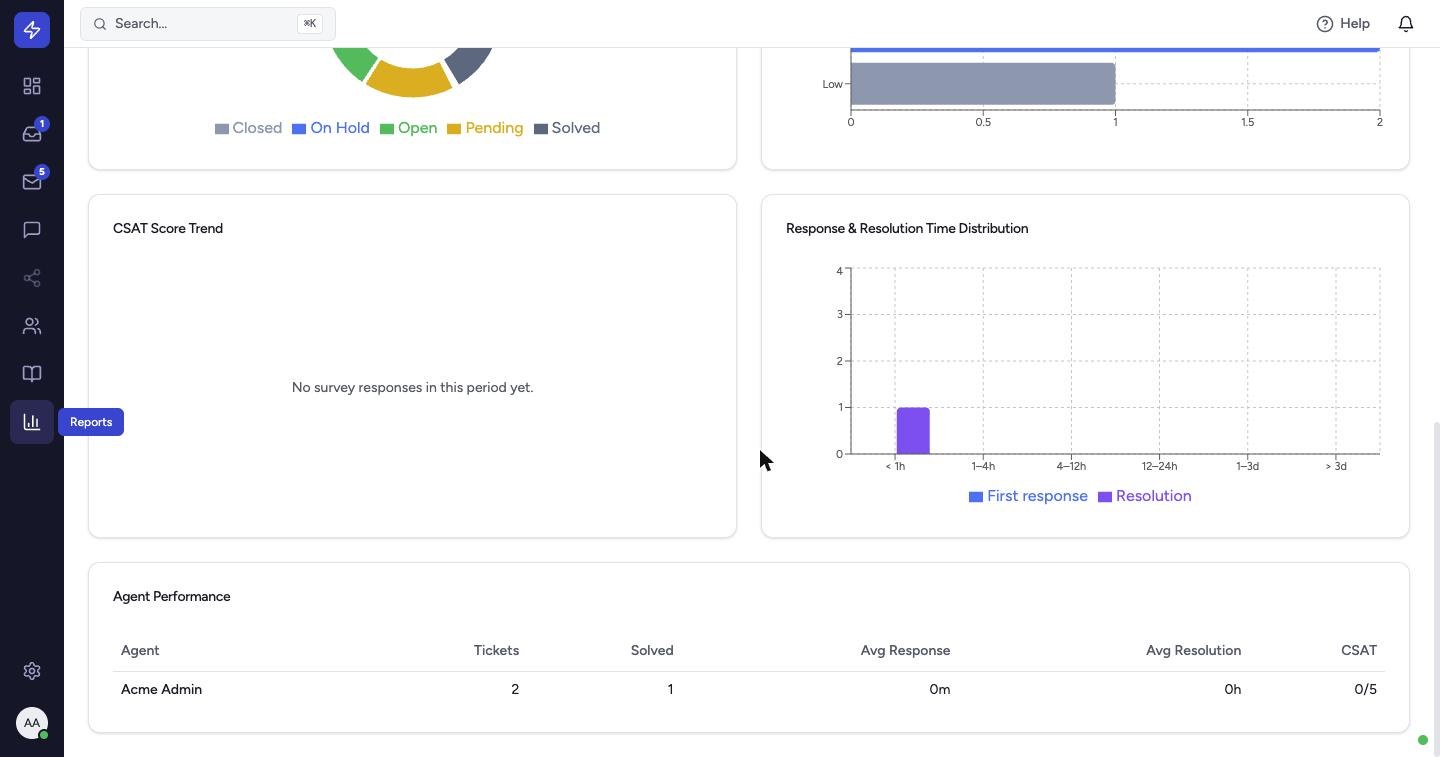Click the notification bell icon
Screen dimensions: 1440x757
click(x=1406, y=23)
